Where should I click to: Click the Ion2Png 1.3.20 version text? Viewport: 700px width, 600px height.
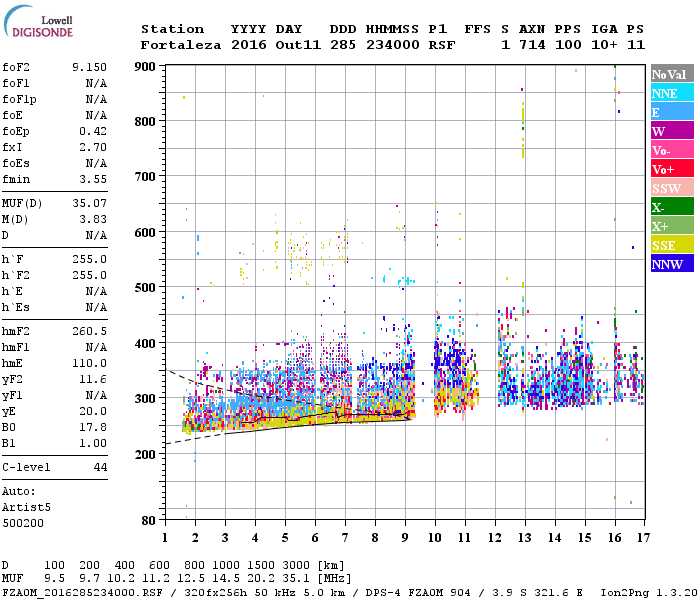(x=649, y=593)
